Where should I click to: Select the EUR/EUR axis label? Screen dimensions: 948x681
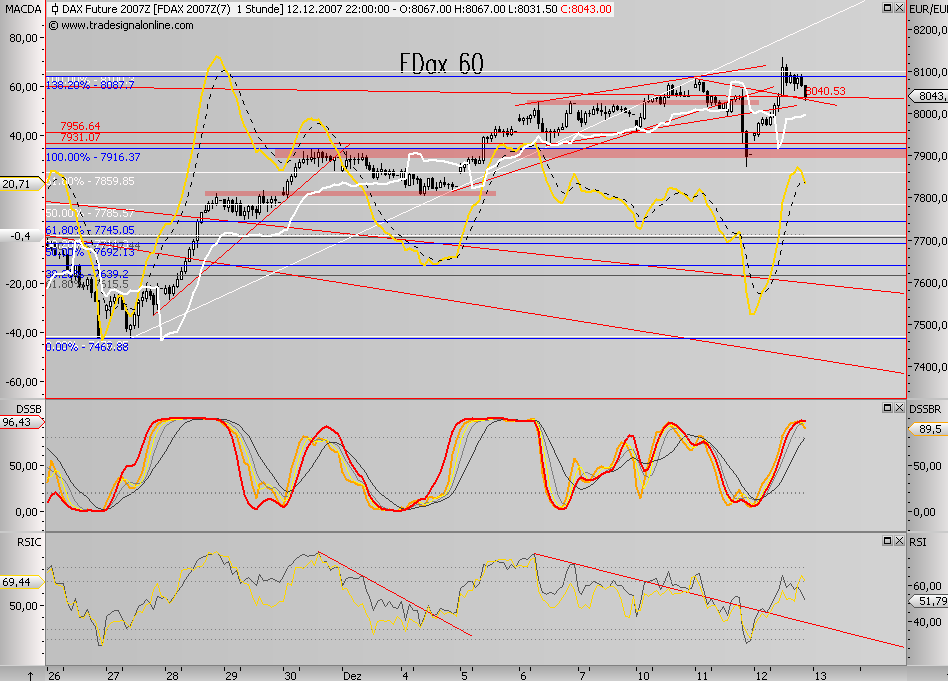(x=928, y=9)
